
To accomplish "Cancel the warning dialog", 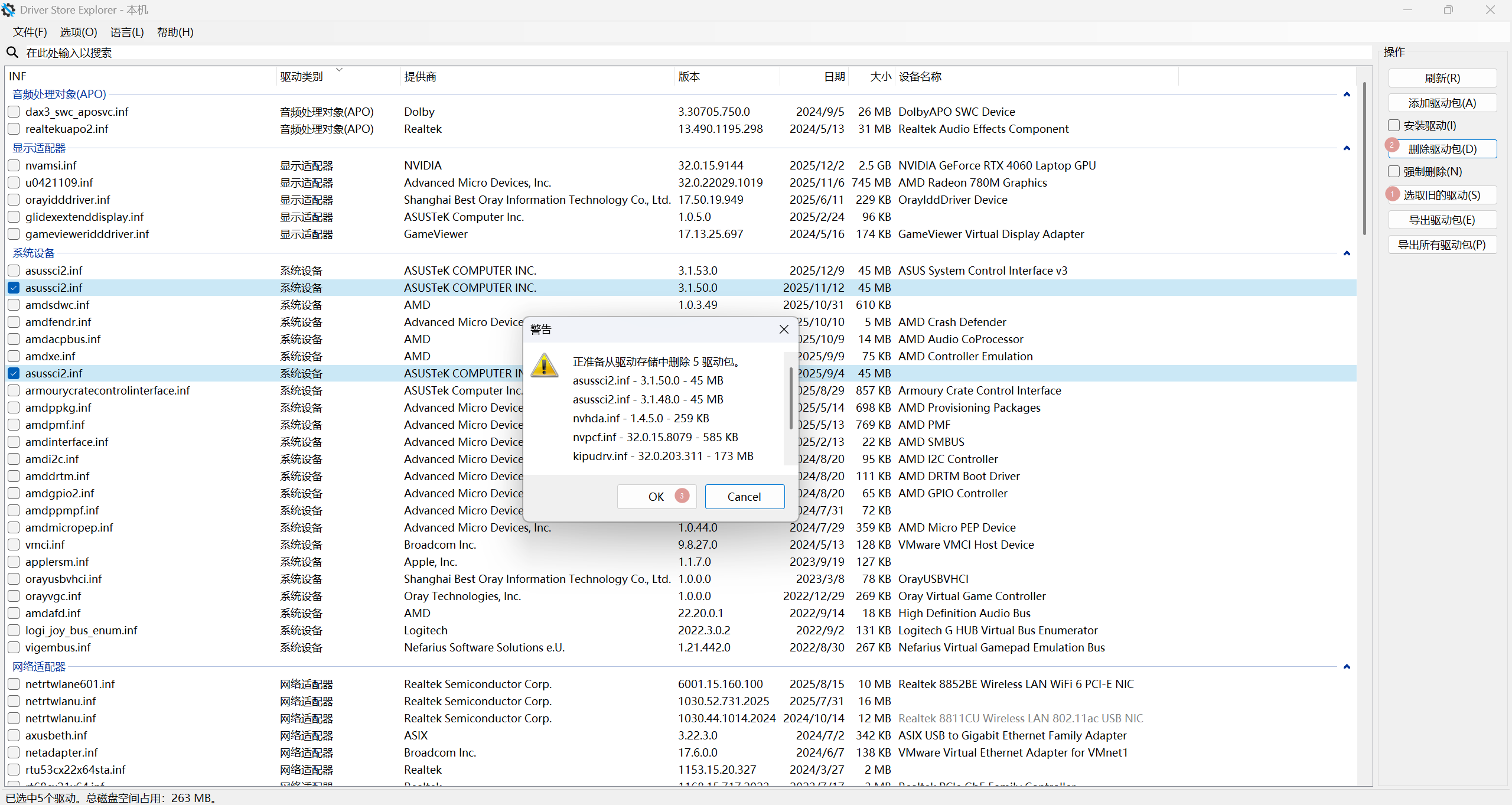I will click(745, 497).
